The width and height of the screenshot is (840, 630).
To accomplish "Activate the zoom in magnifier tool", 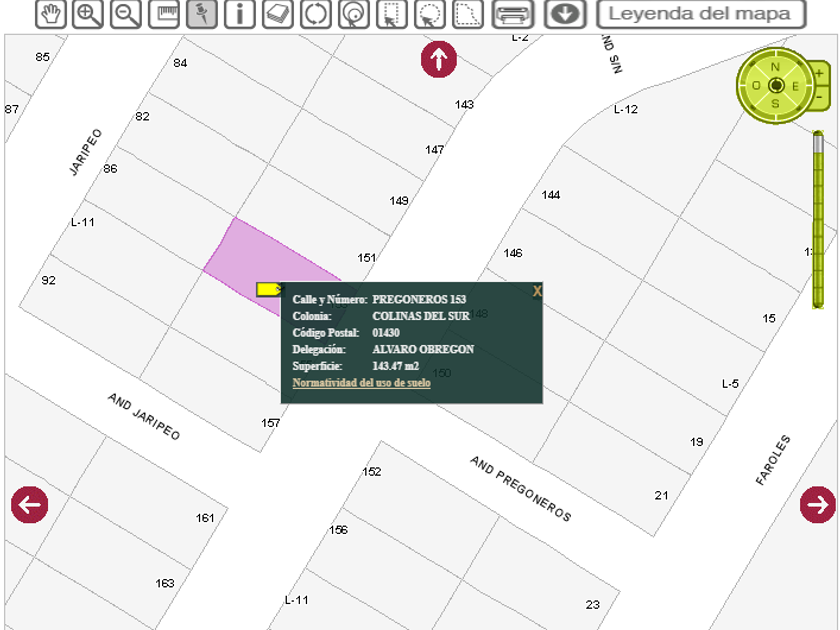I will pos(88,13).
